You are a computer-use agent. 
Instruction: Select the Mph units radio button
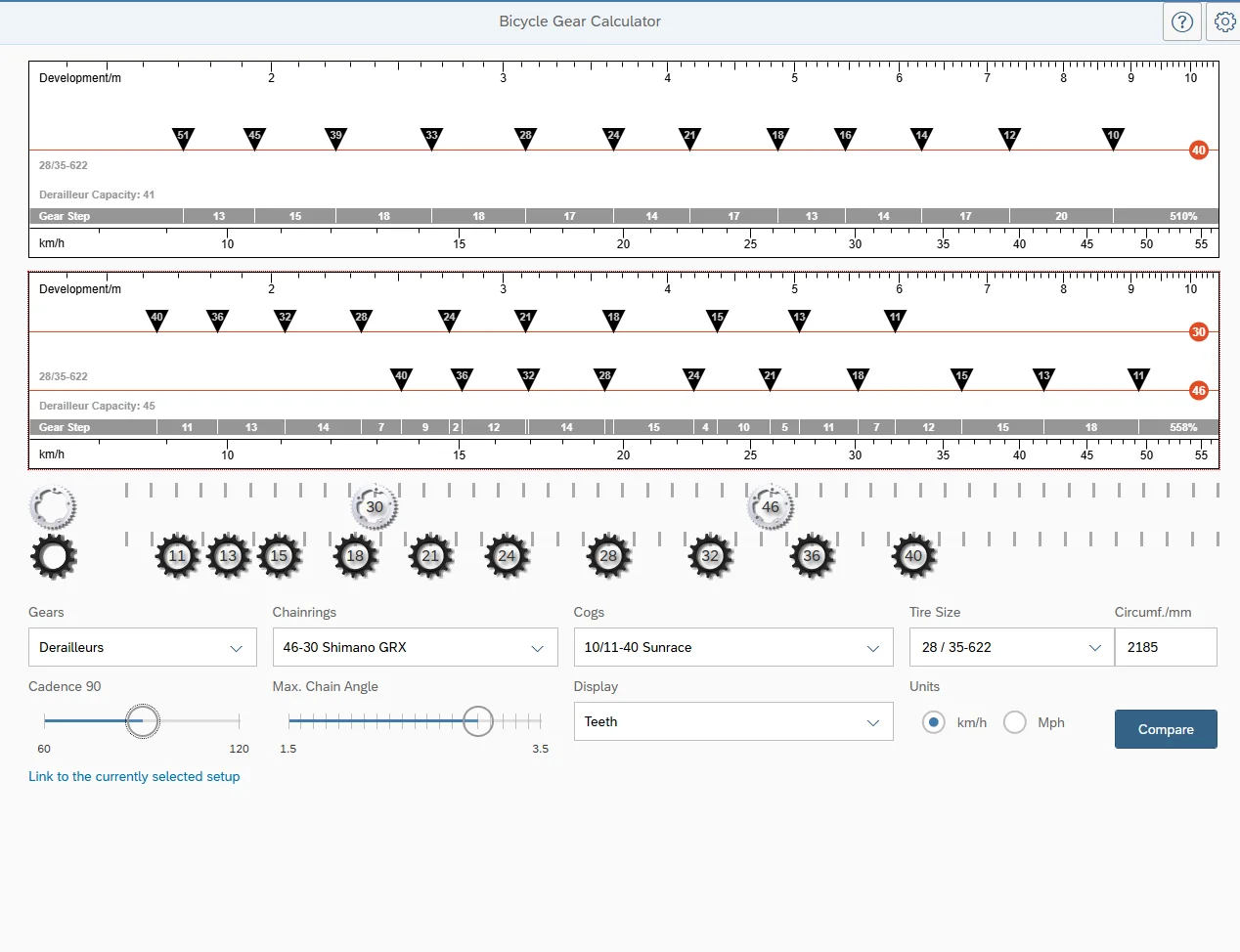pos(1015,722)
